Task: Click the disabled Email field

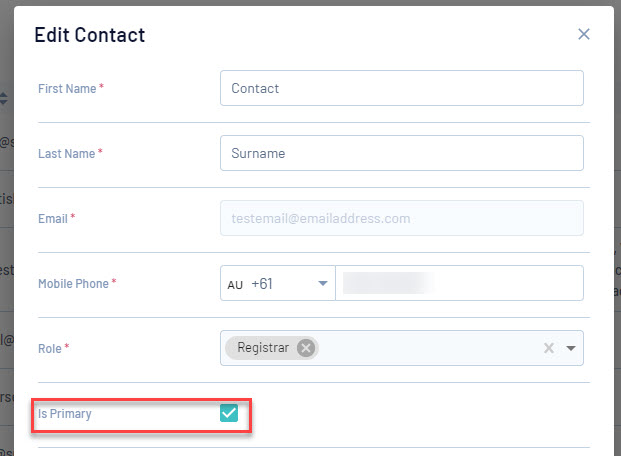Action: [401, 218]
